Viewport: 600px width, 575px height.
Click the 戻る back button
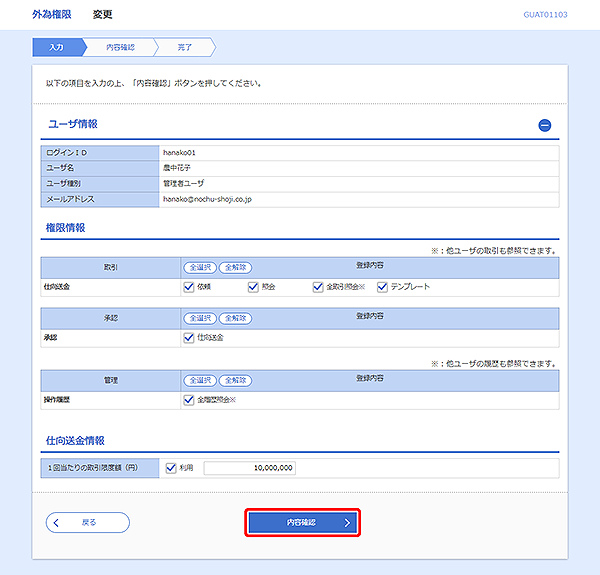88,523
